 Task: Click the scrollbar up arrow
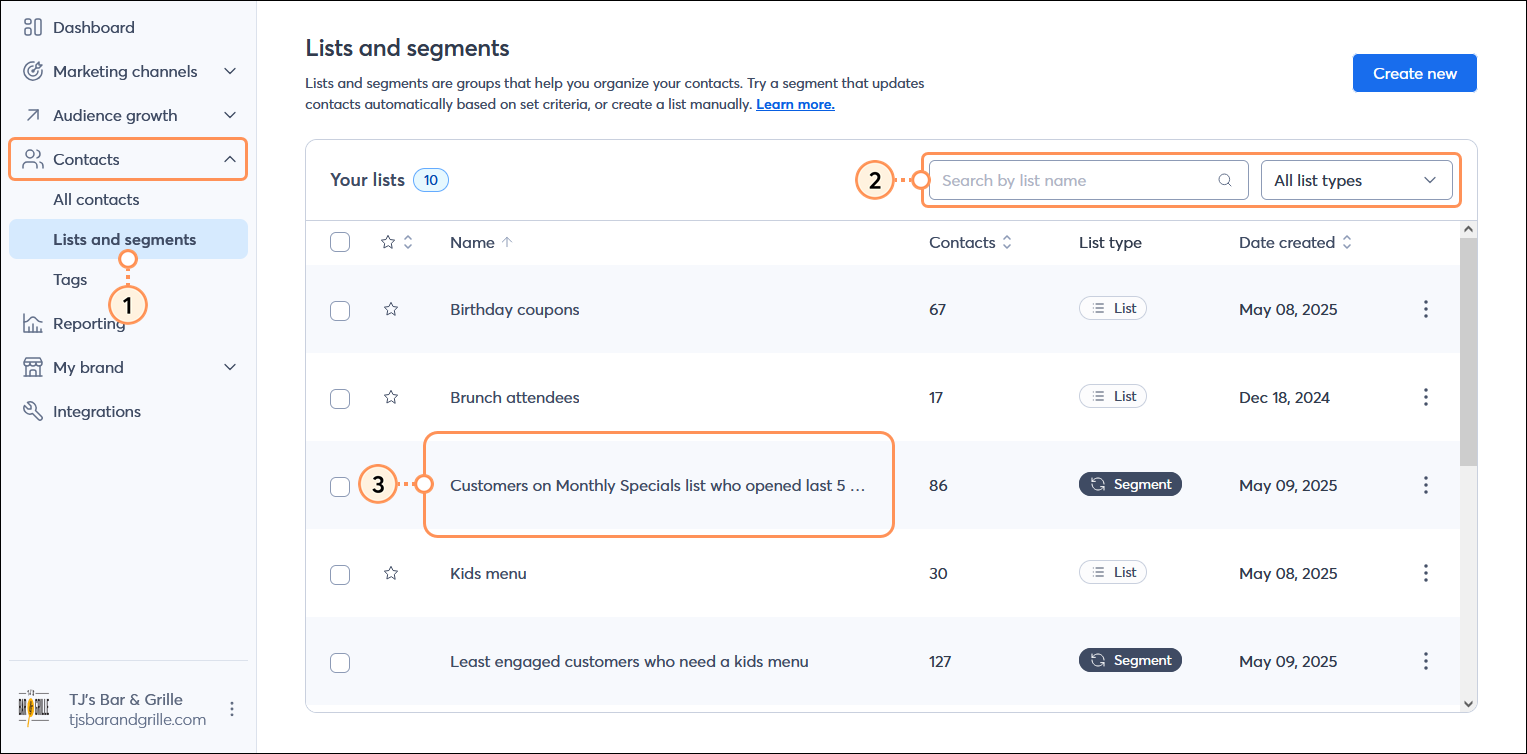[1468, 229]
